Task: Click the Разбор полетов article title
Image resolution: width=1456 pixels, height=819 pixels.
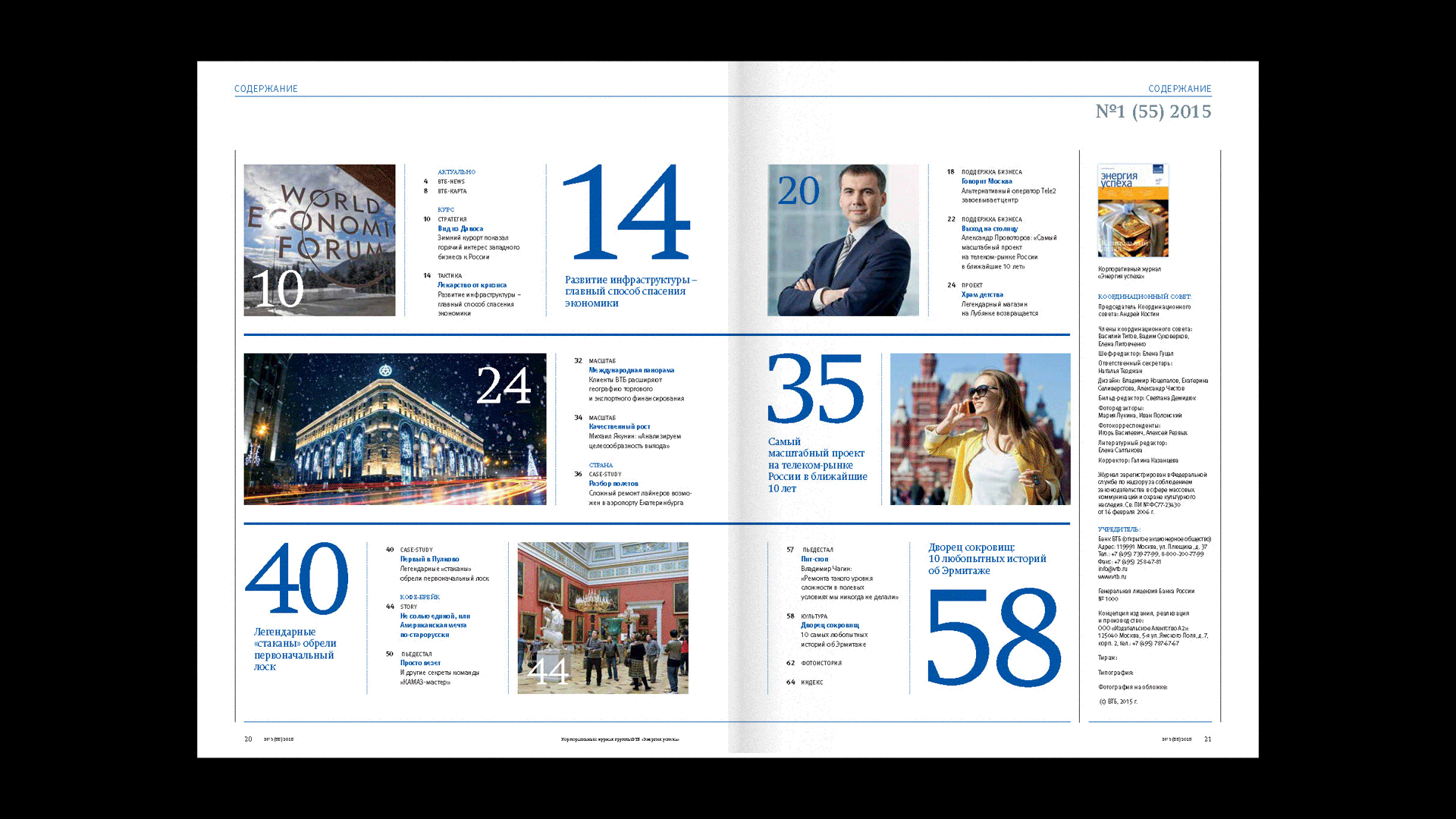Action: coord(613,483)
